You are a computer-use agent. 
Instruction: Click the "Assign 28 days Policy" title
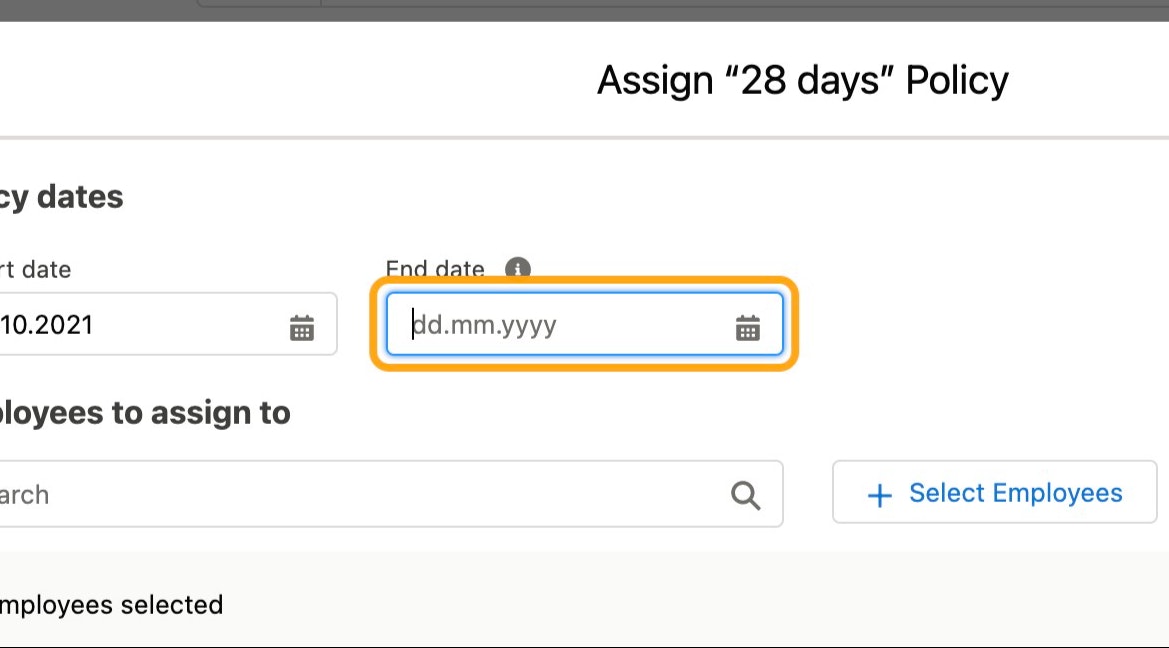pyautogui.click(x=802, y=81)
